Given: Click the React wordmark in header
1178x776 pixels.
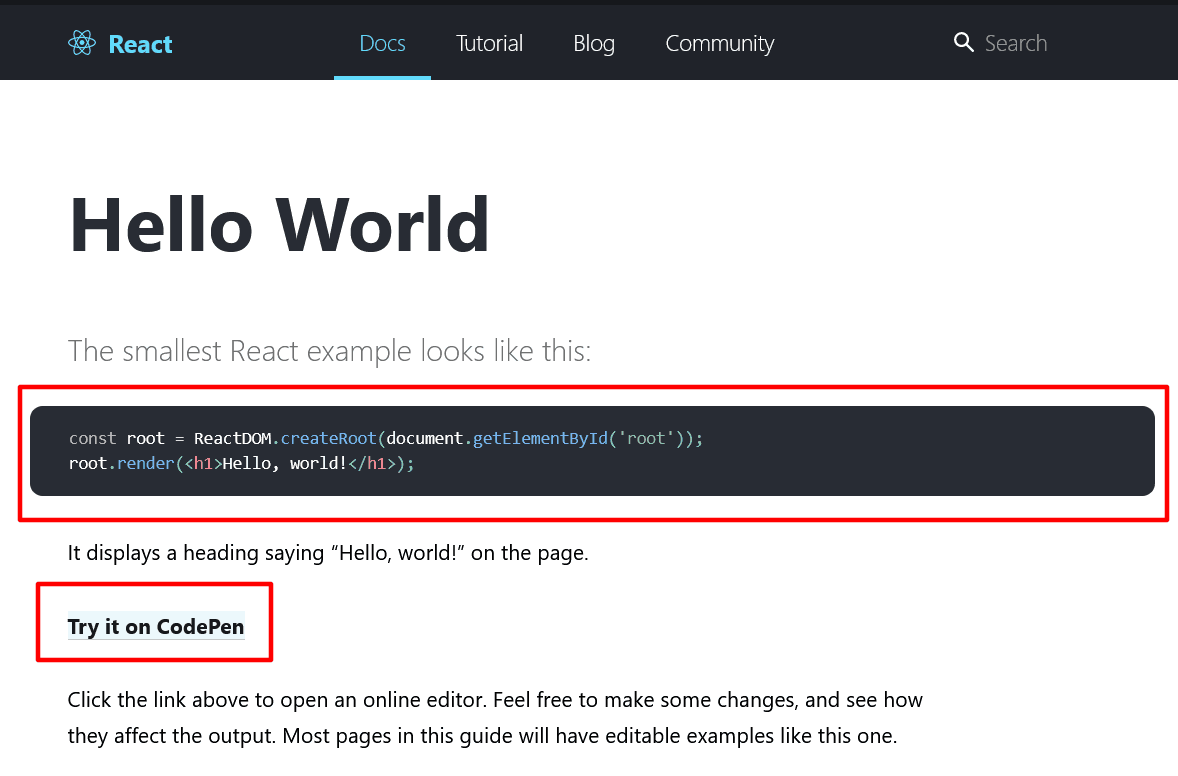Looking at the screenshot, I should (x=140, y=44).
